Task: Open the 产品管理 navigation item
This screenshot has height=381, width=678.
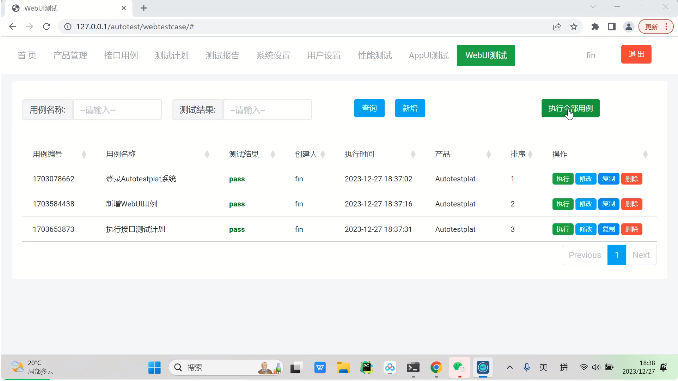Action: pos(70,55)
